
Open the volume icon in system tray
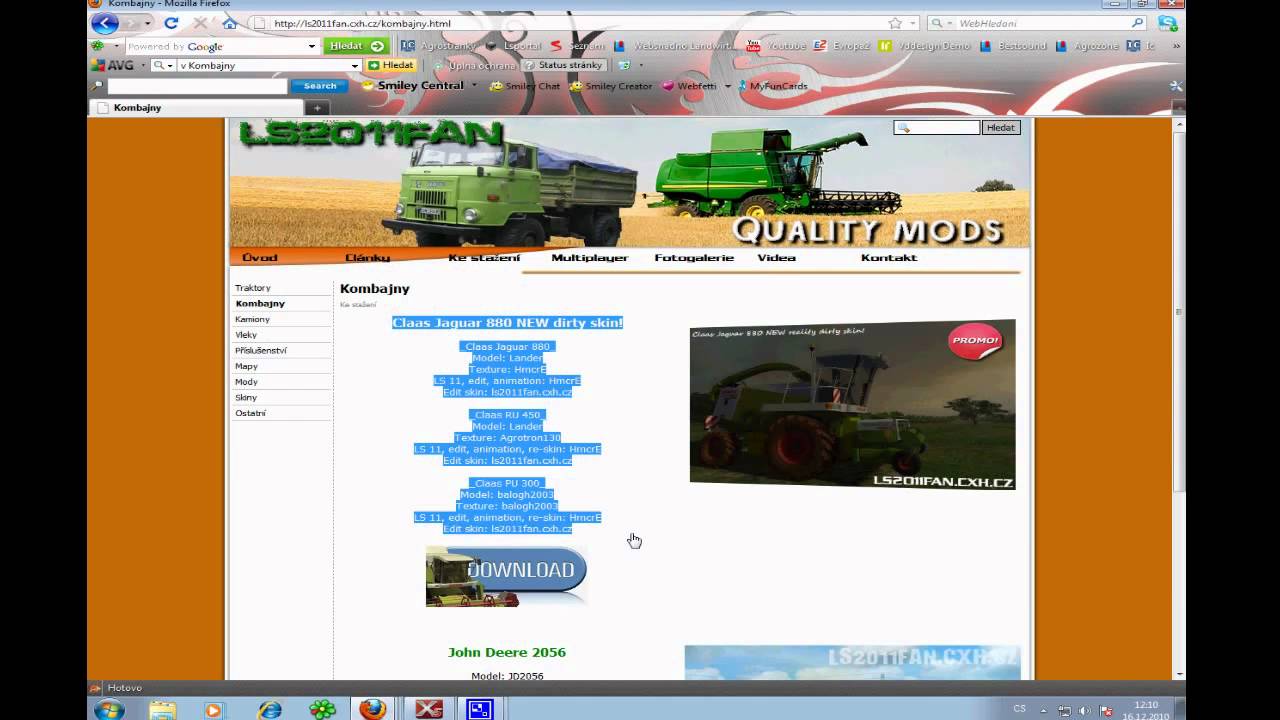tap(1087, 710)
